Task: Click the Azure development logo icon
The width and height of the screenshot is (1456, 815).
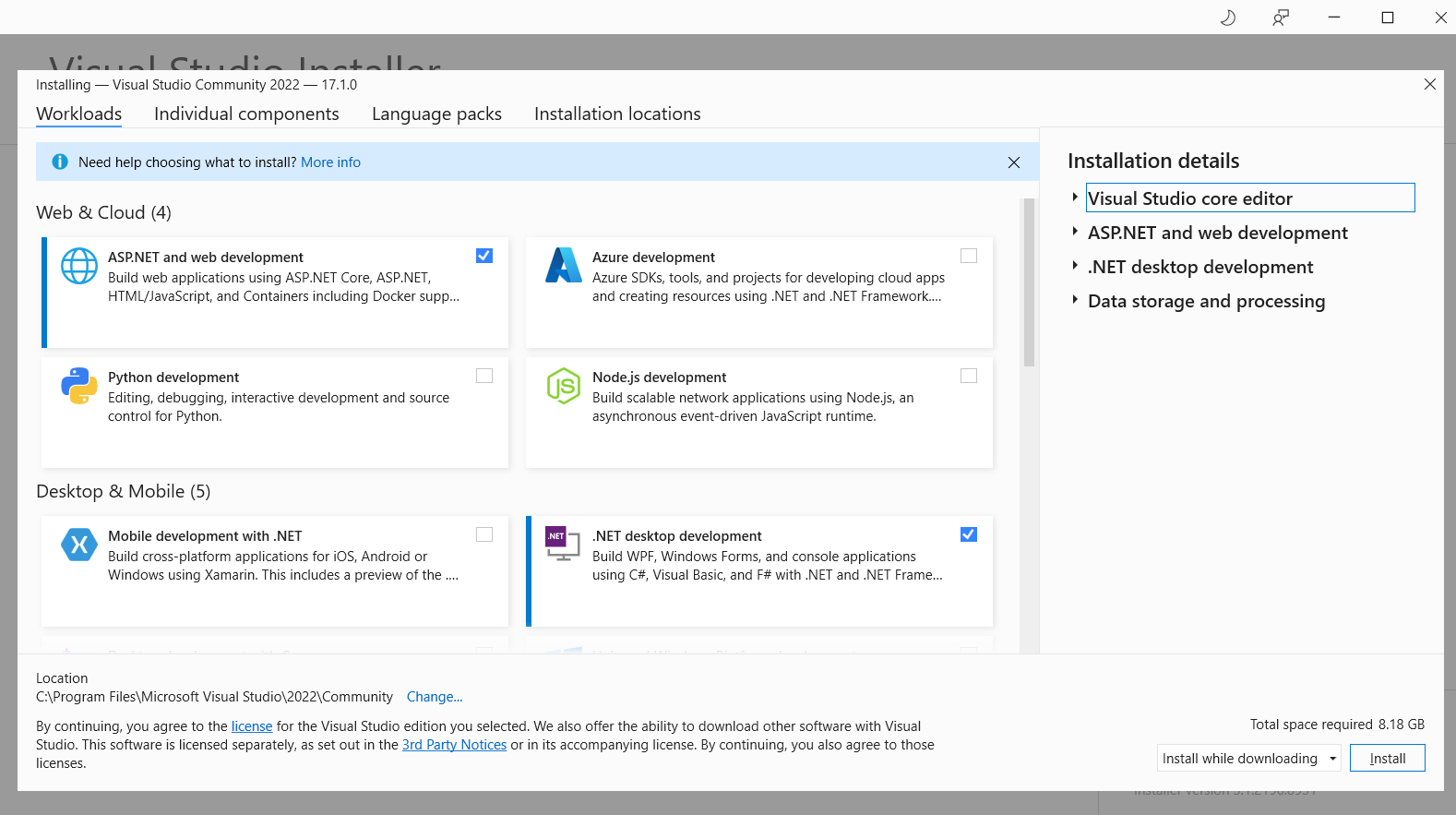Action: click(x=564, y=266)
